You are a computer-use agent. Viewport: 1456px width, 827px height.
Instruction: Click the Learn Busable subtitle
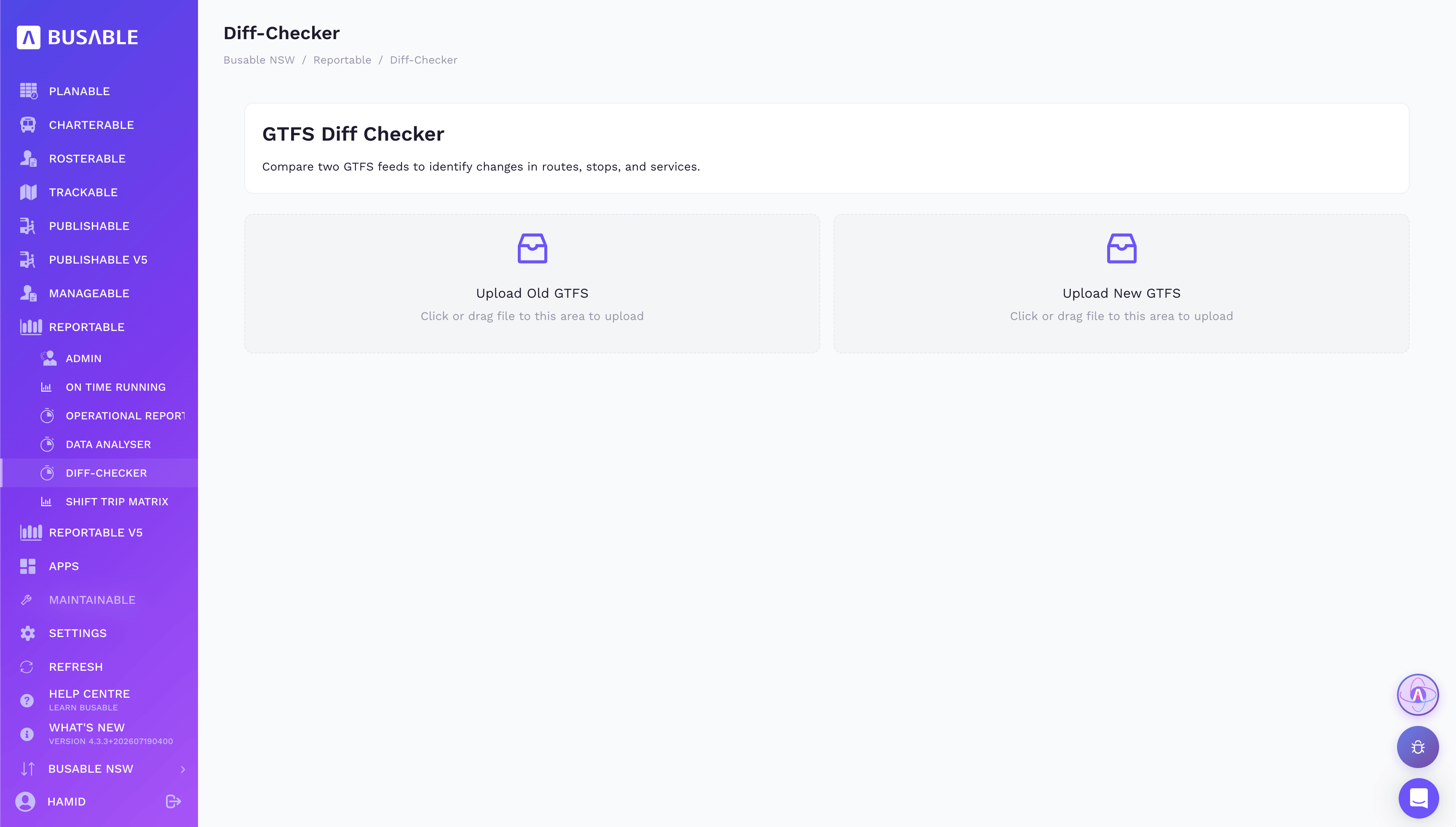pos(83,708)
